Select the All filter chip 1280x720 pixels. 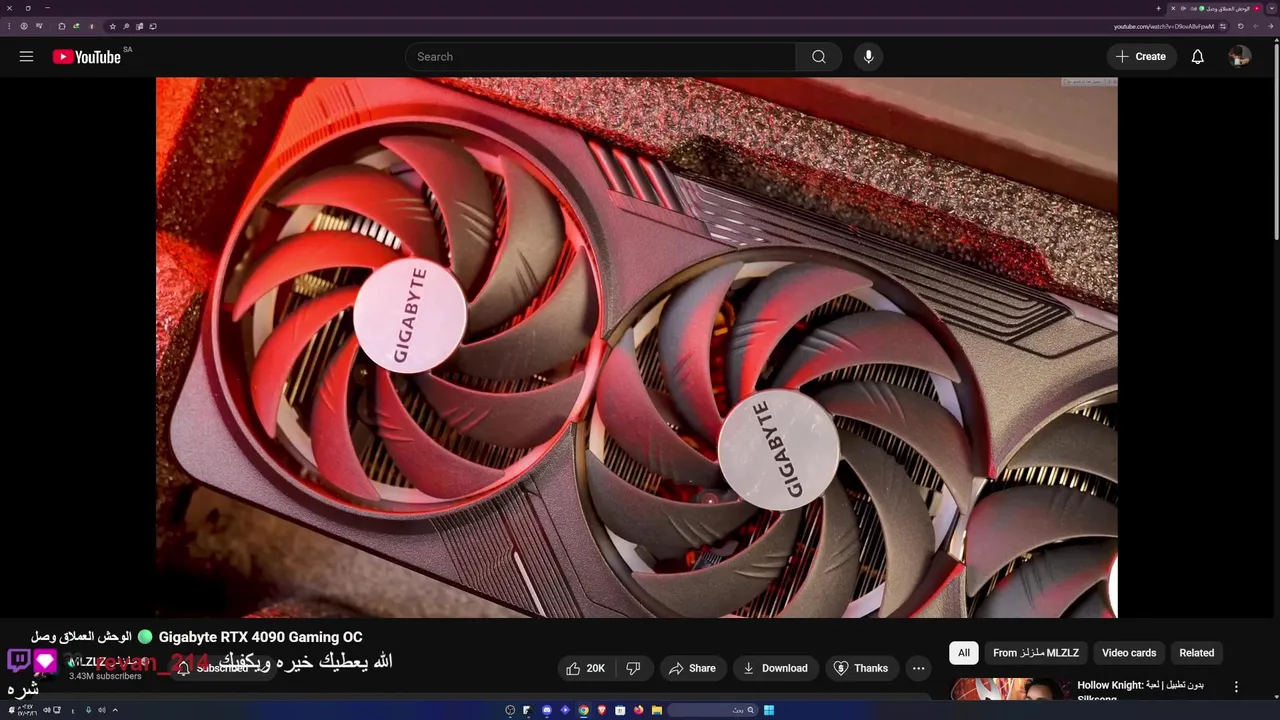964,653
